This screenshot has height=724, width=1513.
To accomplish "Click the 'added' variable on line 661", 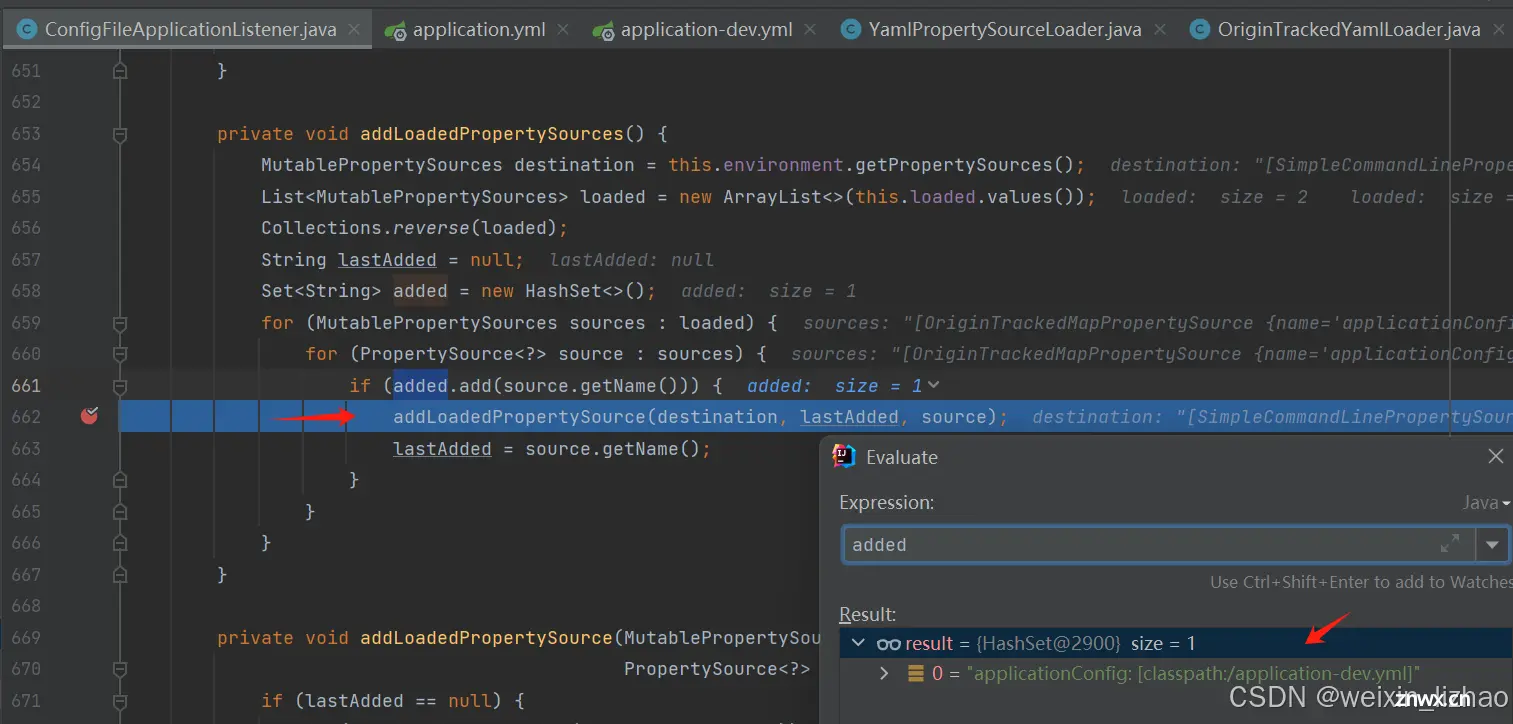I will [x=420, y=385].
